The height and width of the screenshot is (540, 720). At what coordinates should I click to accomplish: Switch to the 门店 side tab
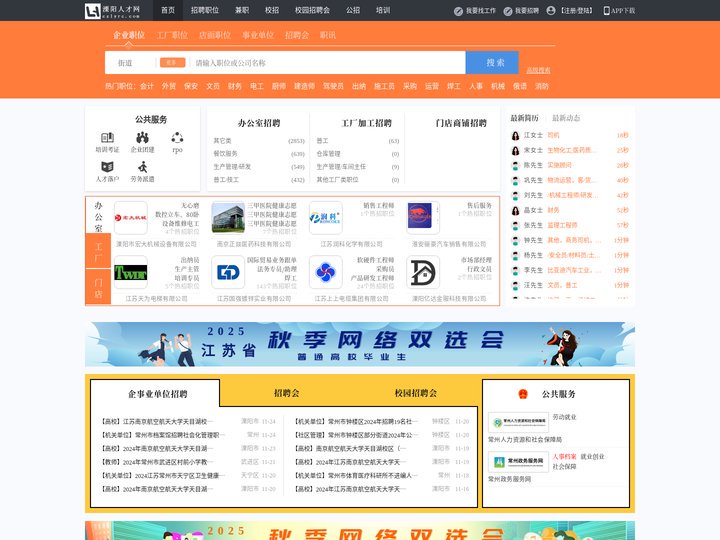[98, 287]
